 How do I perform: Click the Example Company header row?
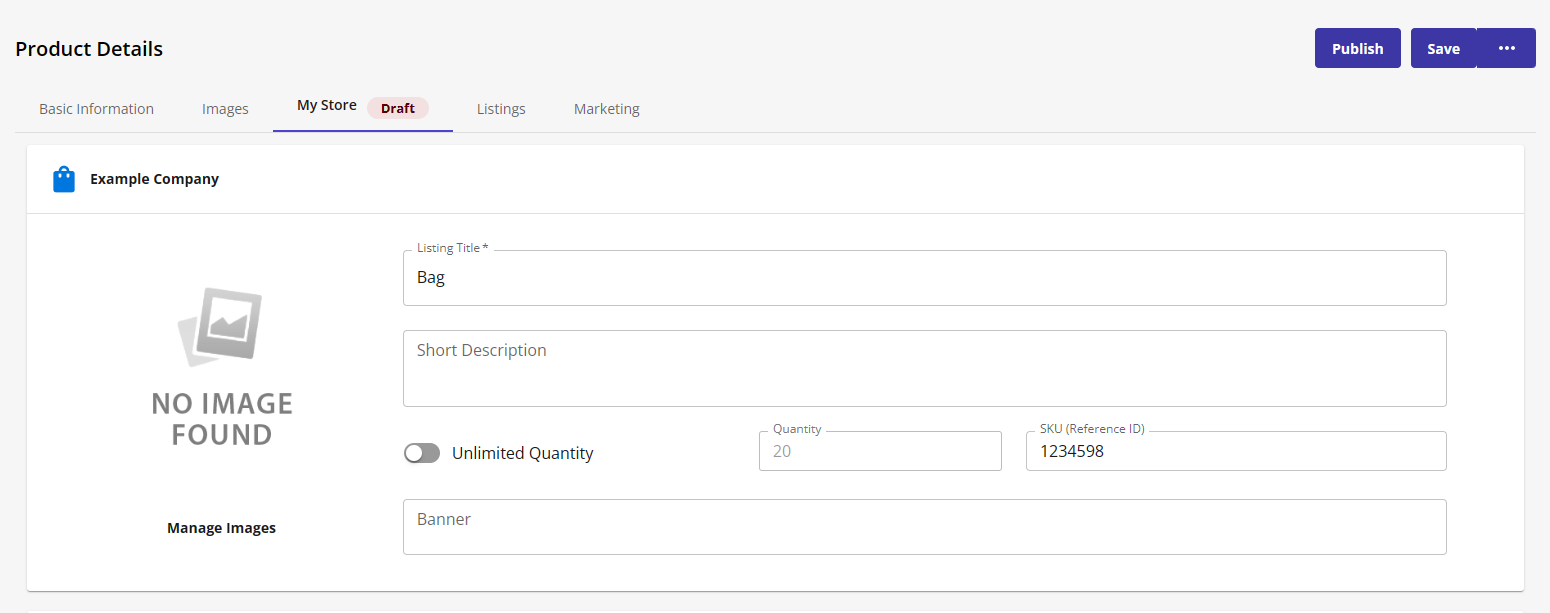pos(154,178)
